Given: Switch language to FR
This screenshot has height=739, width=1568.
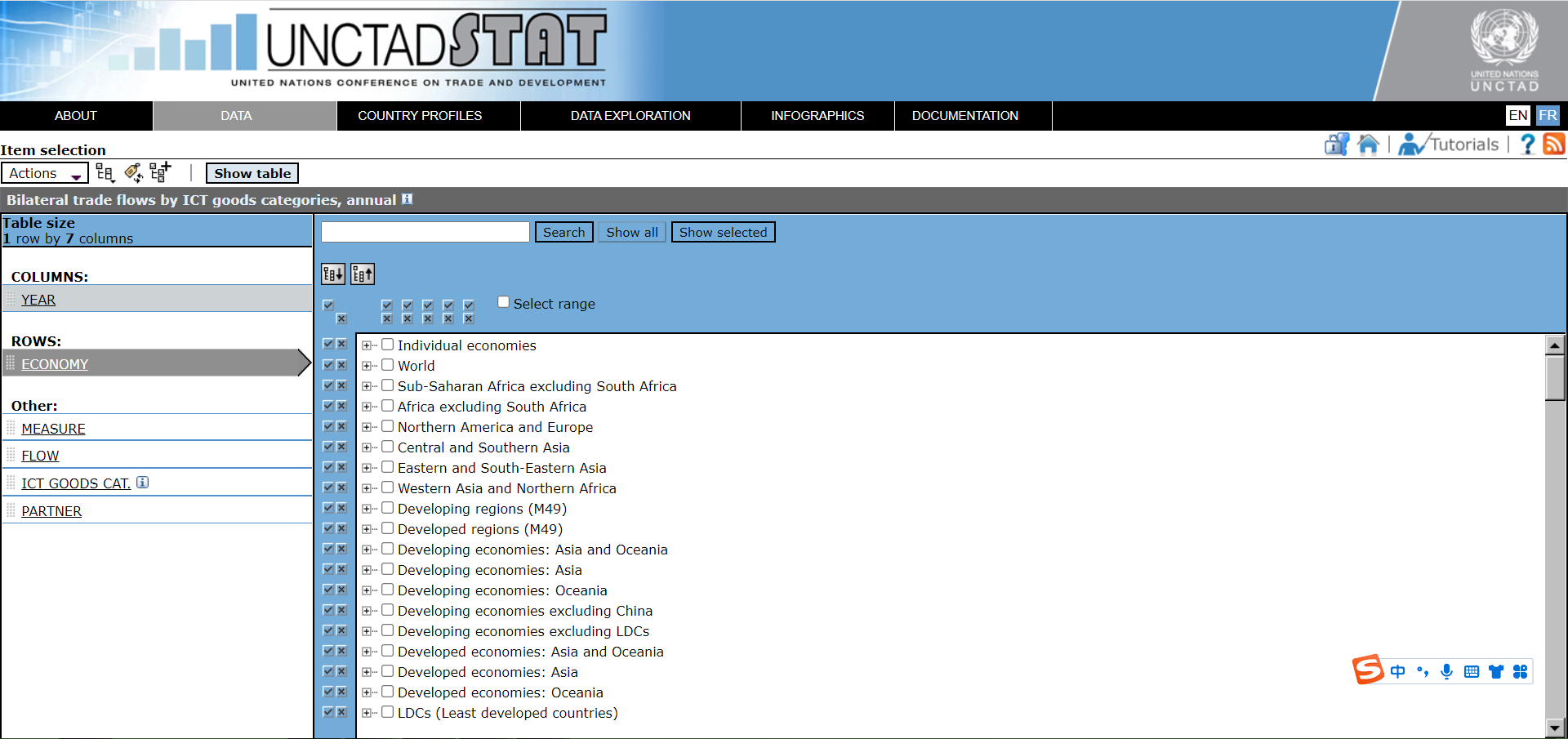Looking at the screenshot, I should (1548, 115).
